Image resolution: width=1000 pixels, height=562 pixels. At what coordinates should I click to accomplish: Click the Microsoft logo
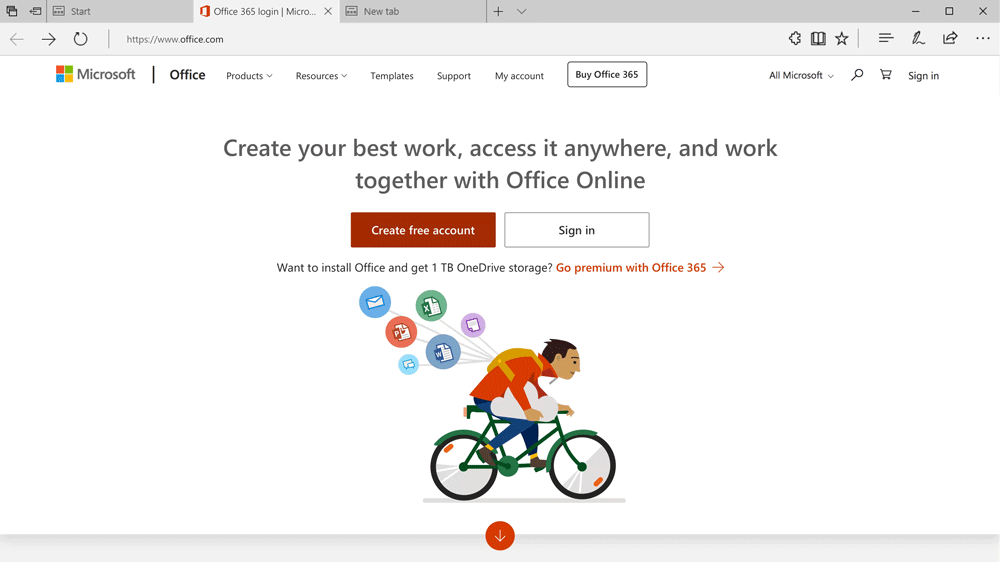[96, 74]
